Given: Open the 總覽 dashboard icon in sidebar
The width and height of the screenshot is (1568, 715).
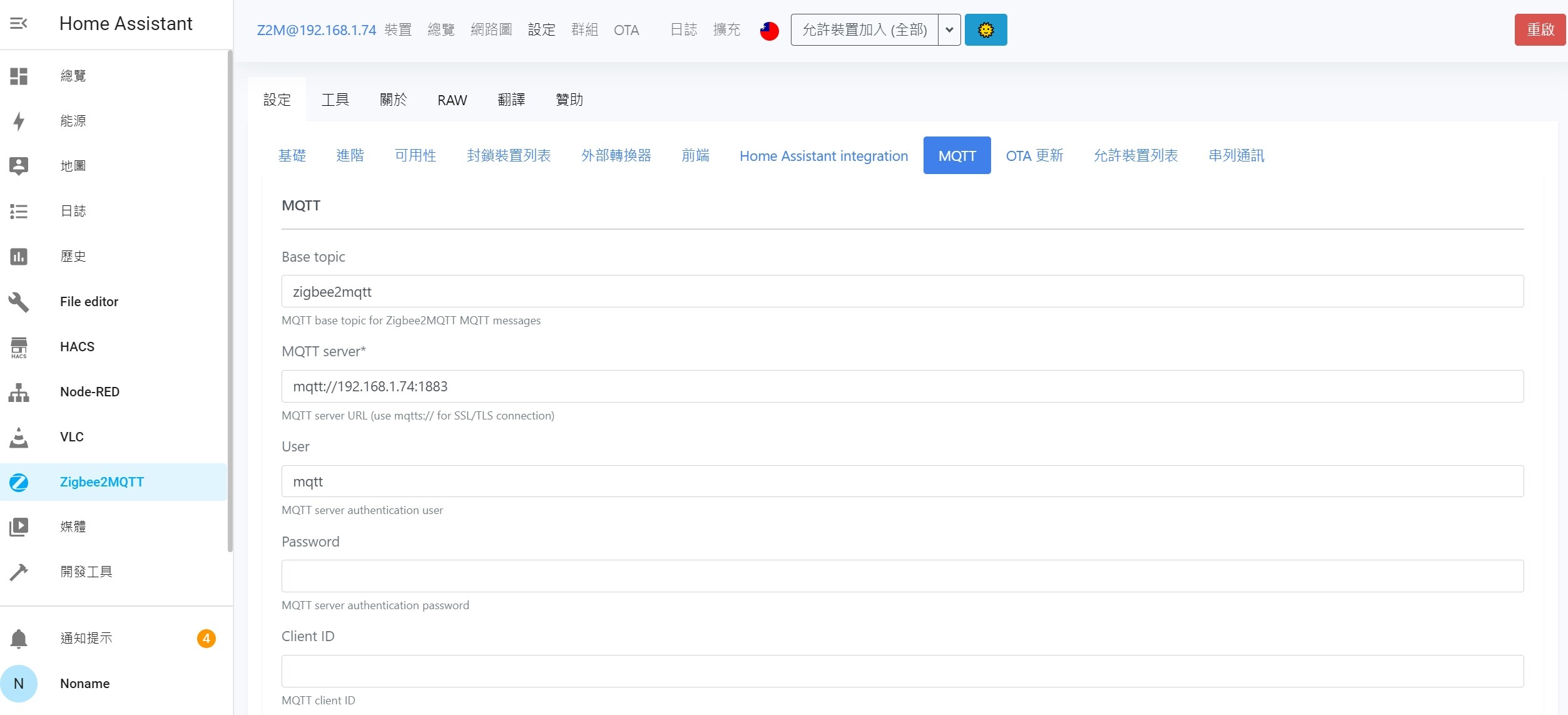Looking at the screenshot, I should coord(19,76).
